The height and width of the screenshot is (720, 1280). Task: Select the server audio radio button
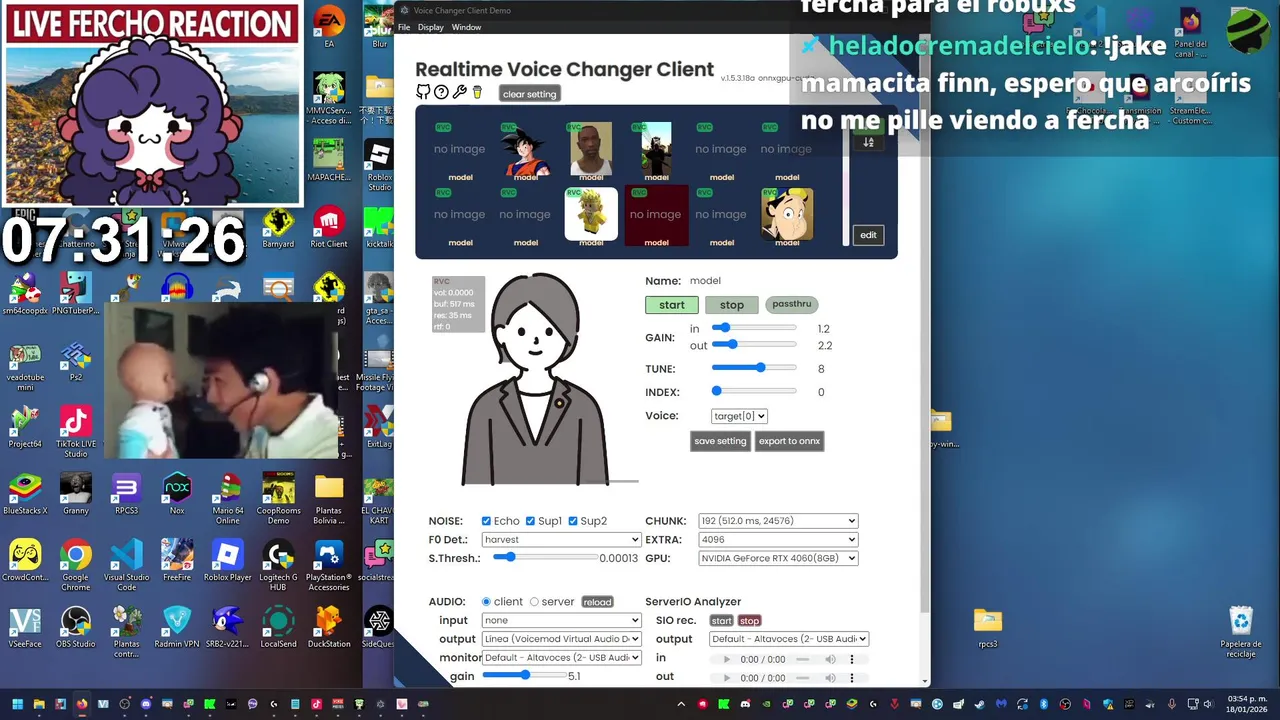[x=534, y=602]
